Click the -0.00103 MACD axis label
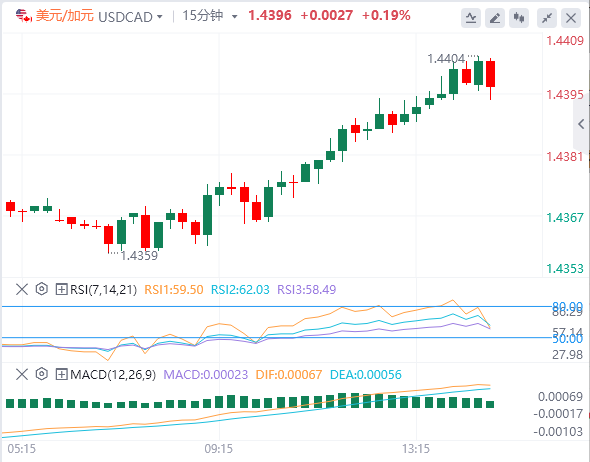Viewport: 590px width, 462px height. (x=558, y=432)
